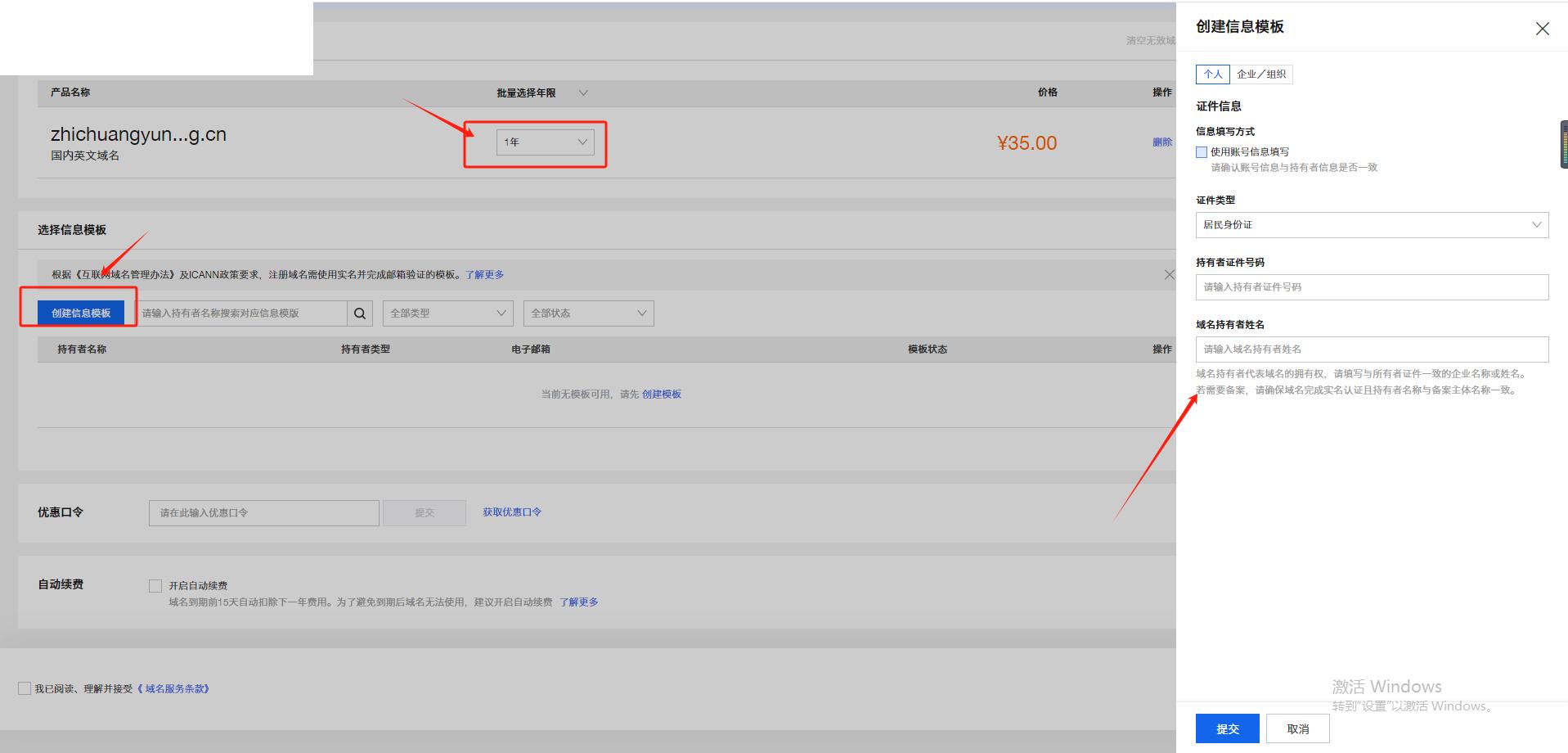Click the blue 创建信息模板 button
Image resolution: width=1568 pixels, height=753 pixels.
tap(81, 313)
